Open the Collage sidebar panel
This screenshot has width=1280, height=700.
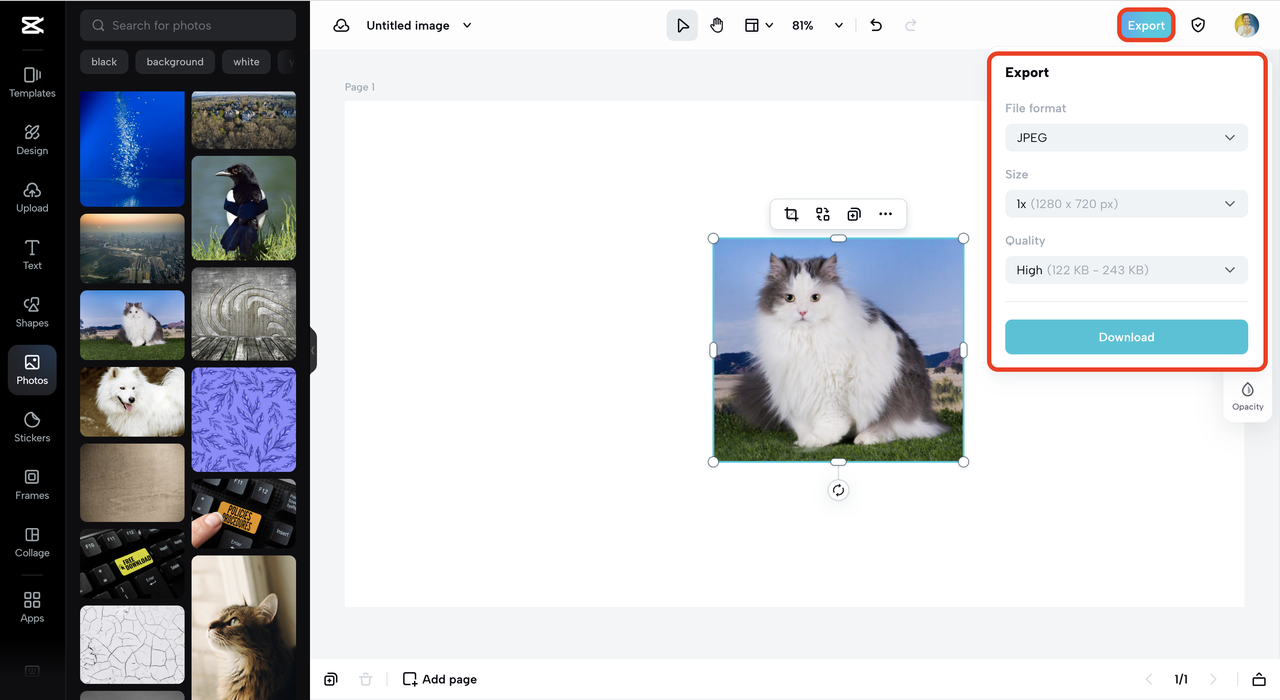point(32,541)
